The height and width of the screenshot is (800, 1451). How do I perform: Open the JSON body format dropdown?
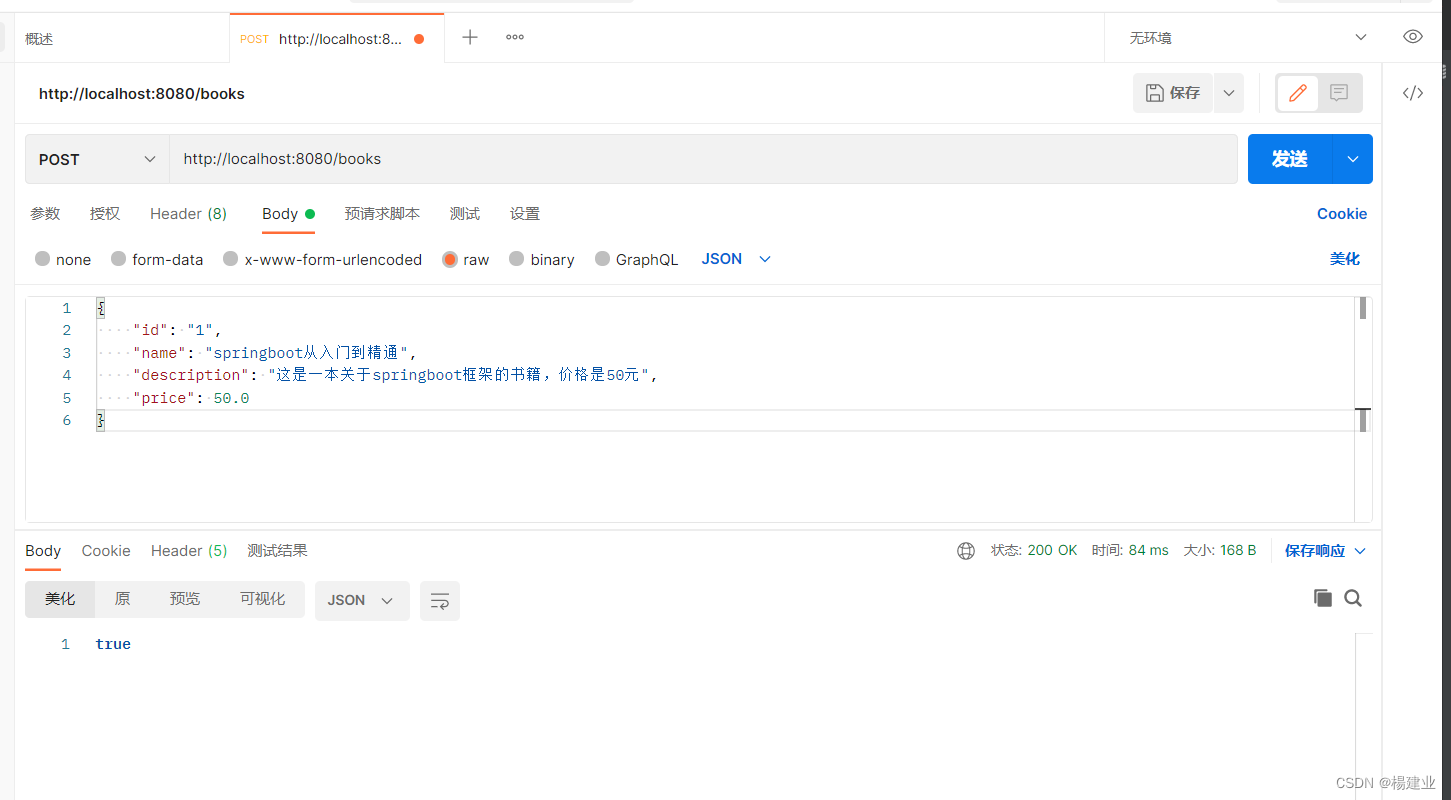(x=736, y=258)
